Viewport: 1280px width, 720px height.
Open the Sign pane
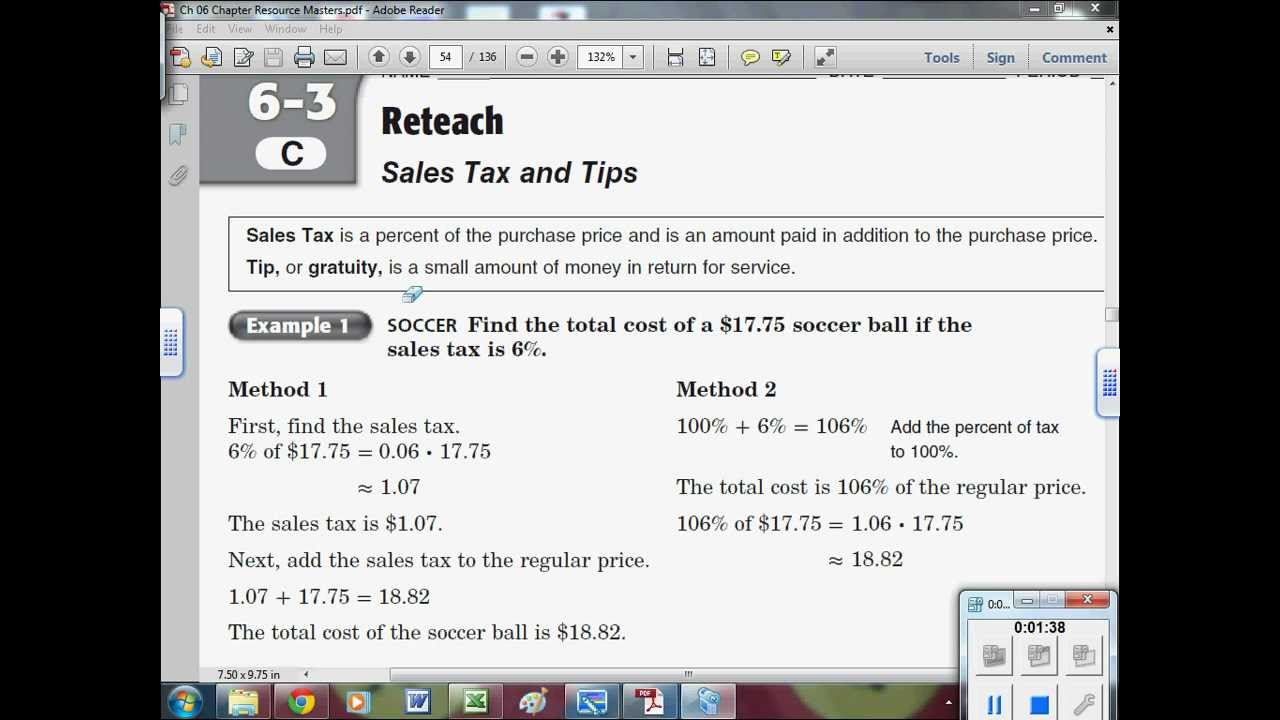pos(1000,57)
